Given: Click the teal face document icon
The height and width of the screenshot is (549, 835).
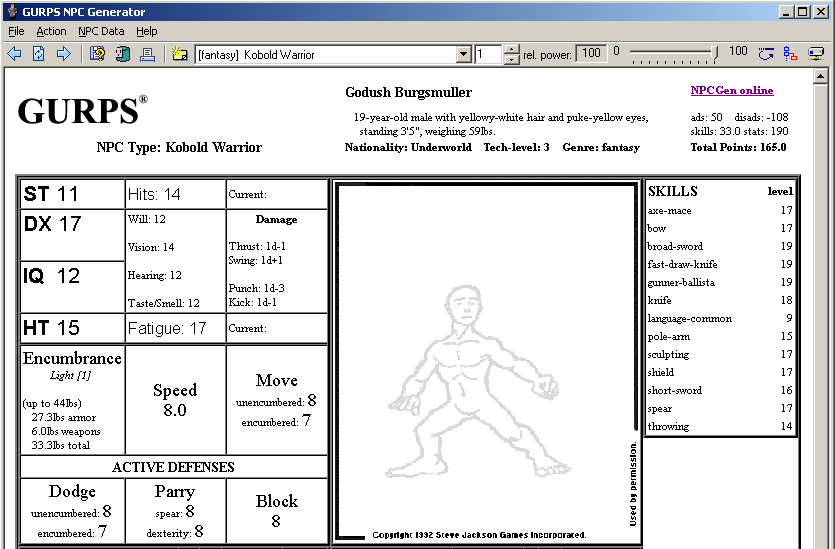Looking at the screenshot, I should click(123, 54).
